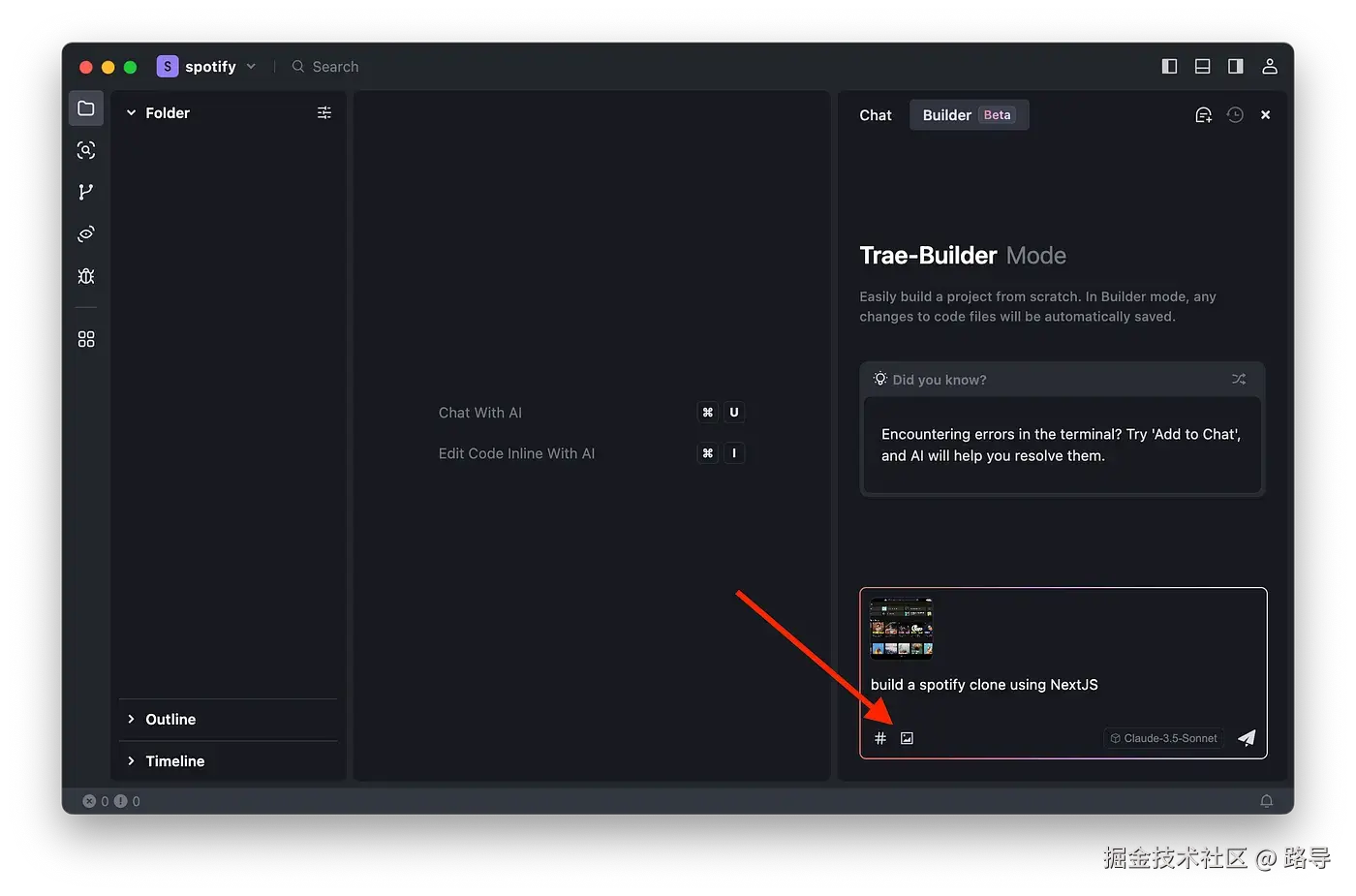Open the Extensions grid icon
The height and width of the screenshot is (896, 1356).
coord(86,339)
